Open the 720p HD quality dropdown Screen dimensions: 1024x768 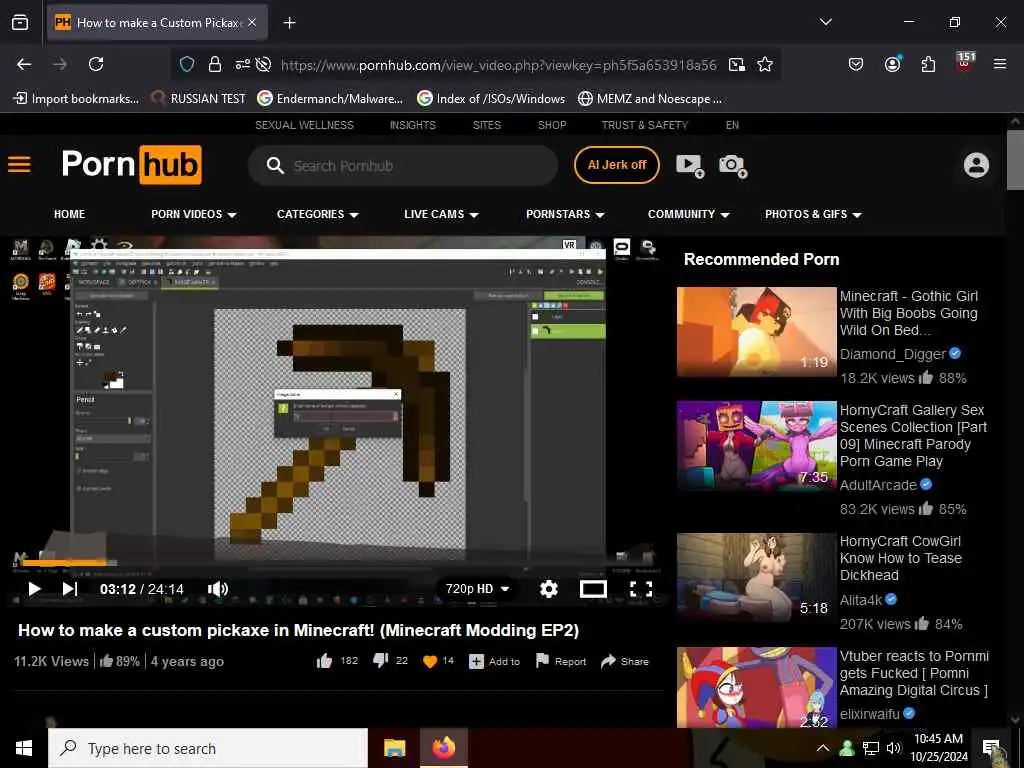click(x=477, y=589)
